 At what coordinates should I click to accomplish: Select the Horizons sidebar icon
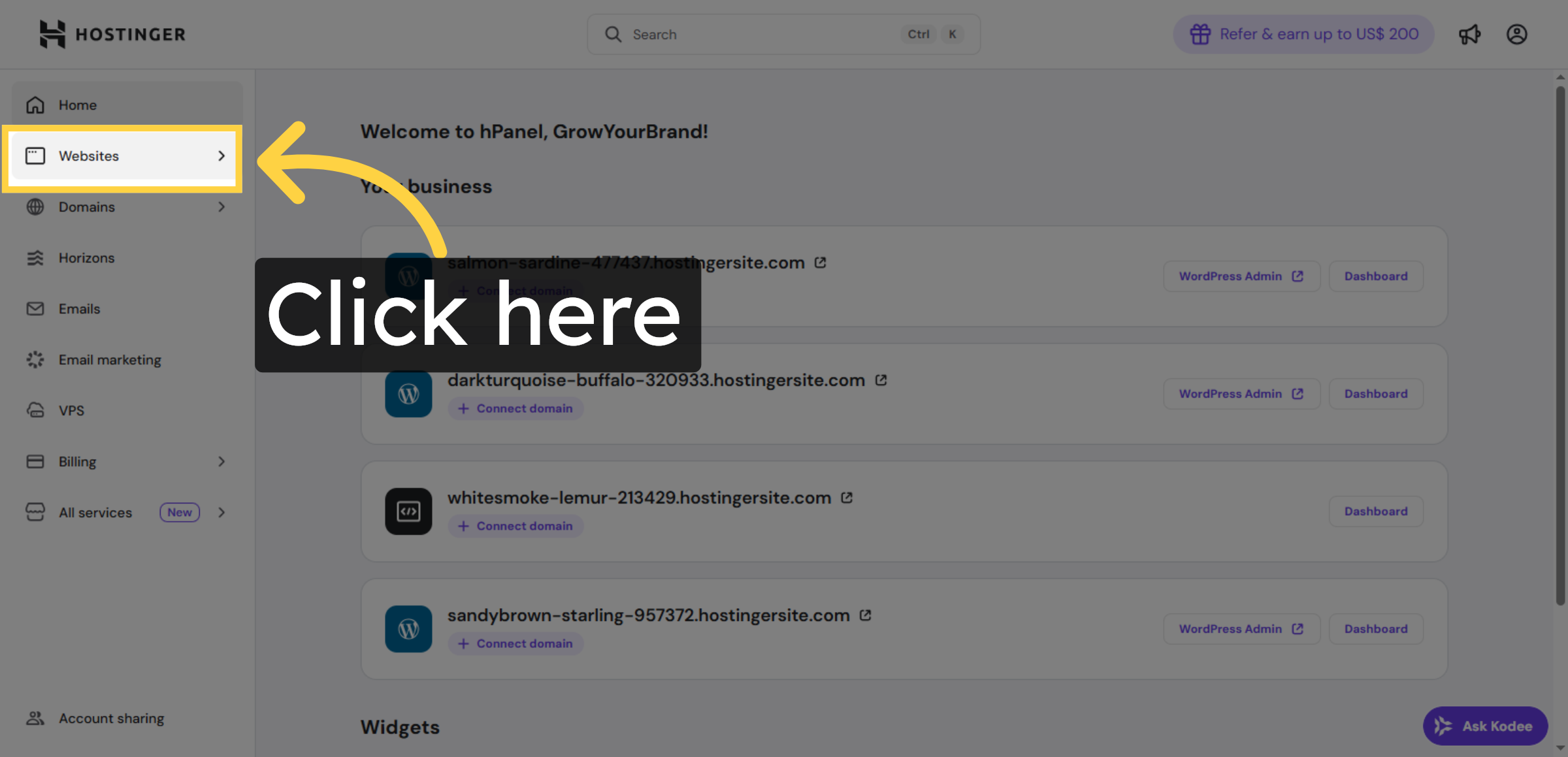(x=35, y=257)
